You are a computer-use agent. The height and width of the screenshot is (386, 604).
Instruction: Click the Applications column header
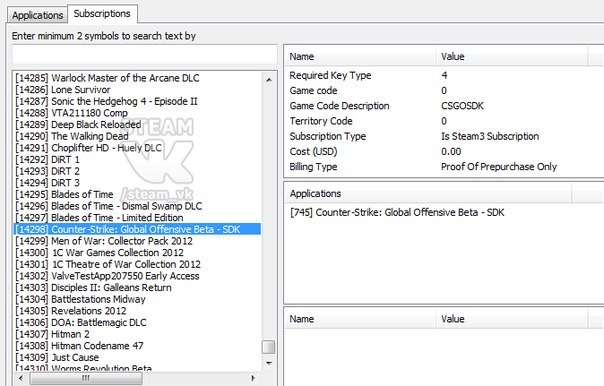(x=428, y=193)
